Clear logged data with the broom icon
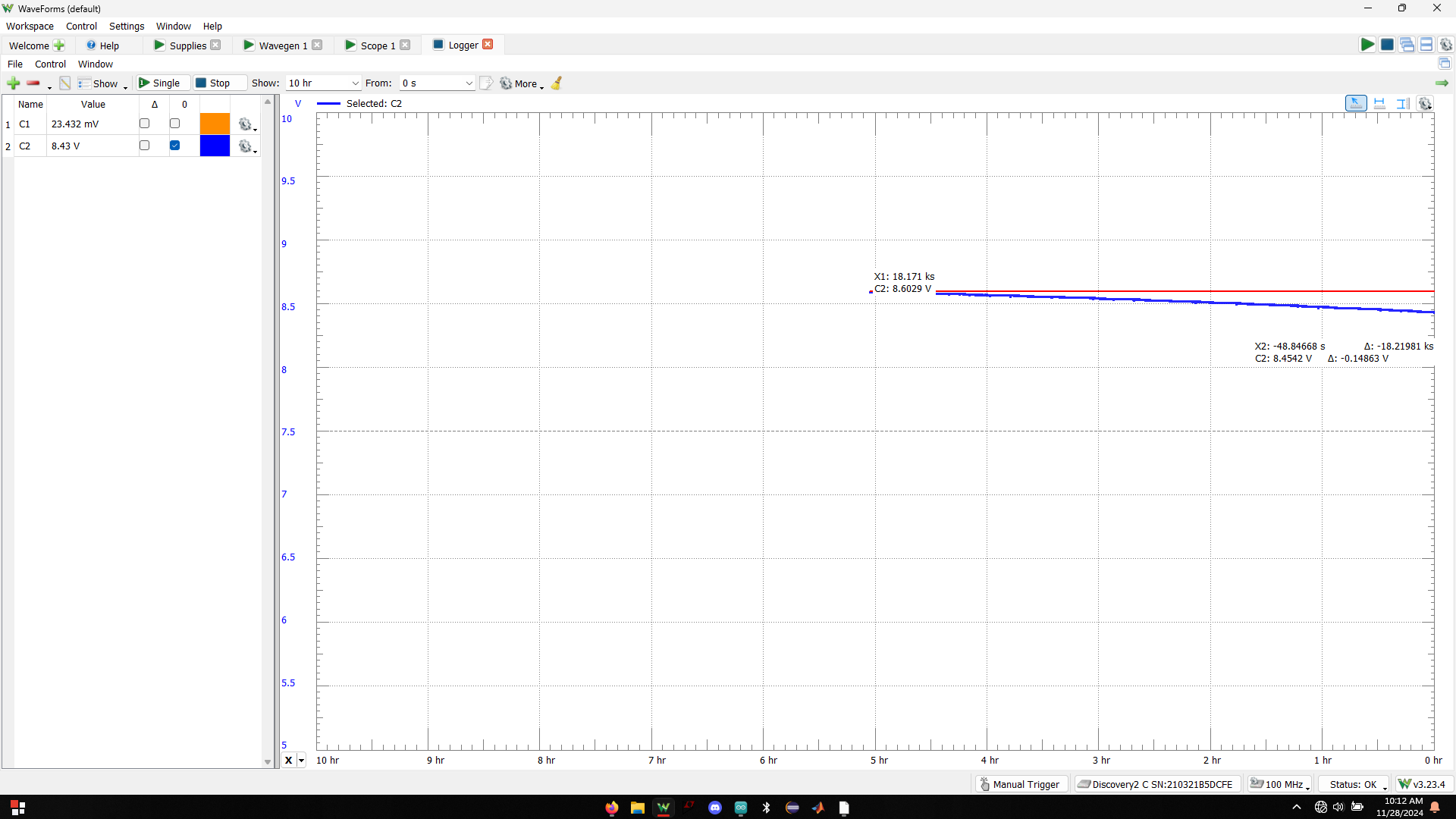The height and width of the screenshot is (819, 1456). coord(557,83)
